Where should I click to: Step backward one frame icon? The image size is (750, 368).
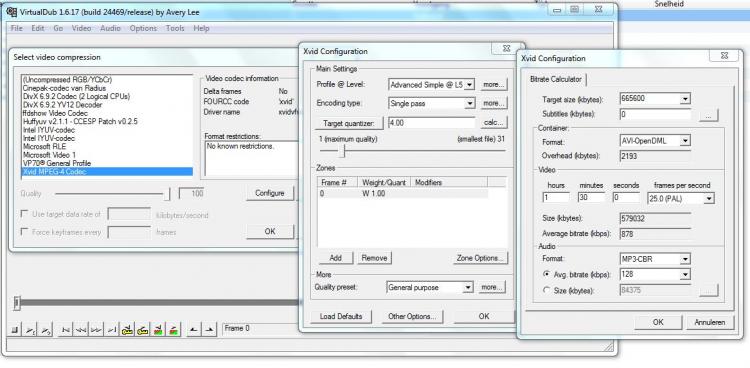[80, 330]
